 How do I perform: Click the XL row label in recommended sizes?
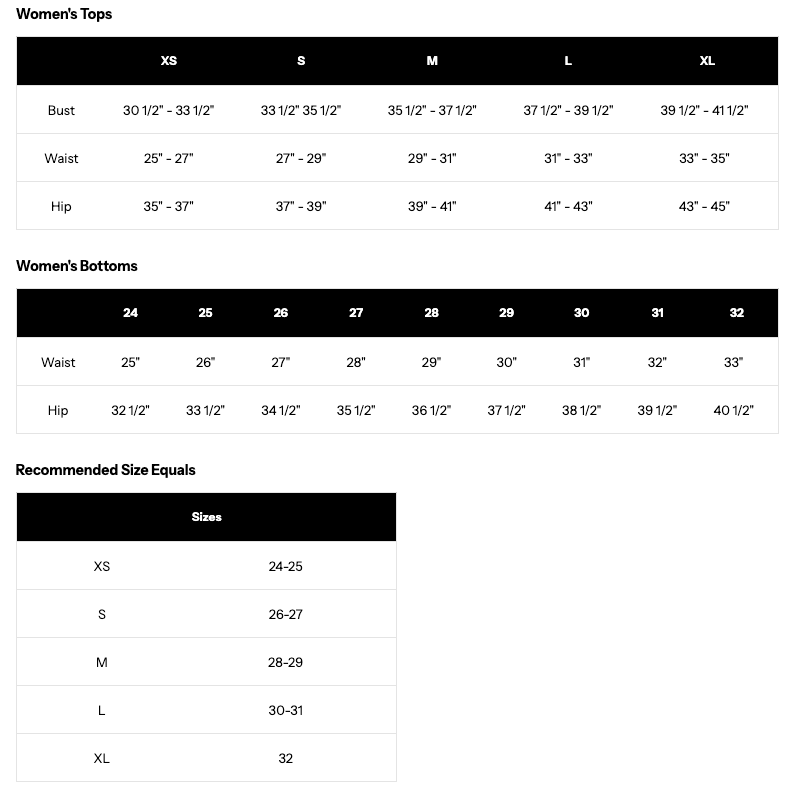pos(101,758)
